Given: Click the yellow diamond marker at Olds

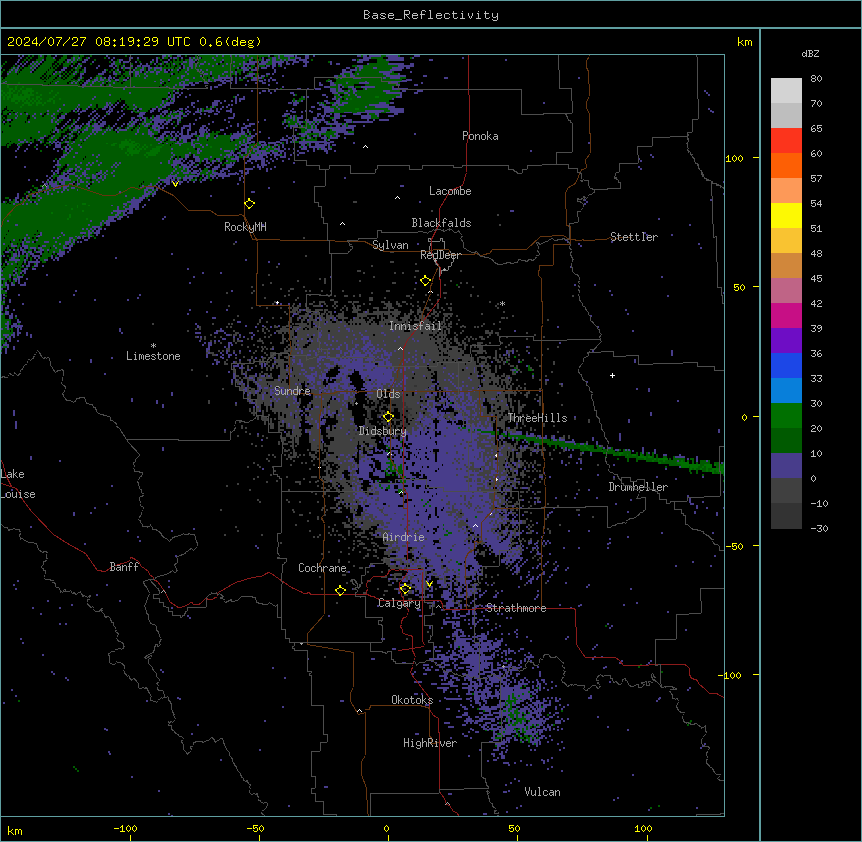Looking at the screenshot, I should [x=388, y=417].
